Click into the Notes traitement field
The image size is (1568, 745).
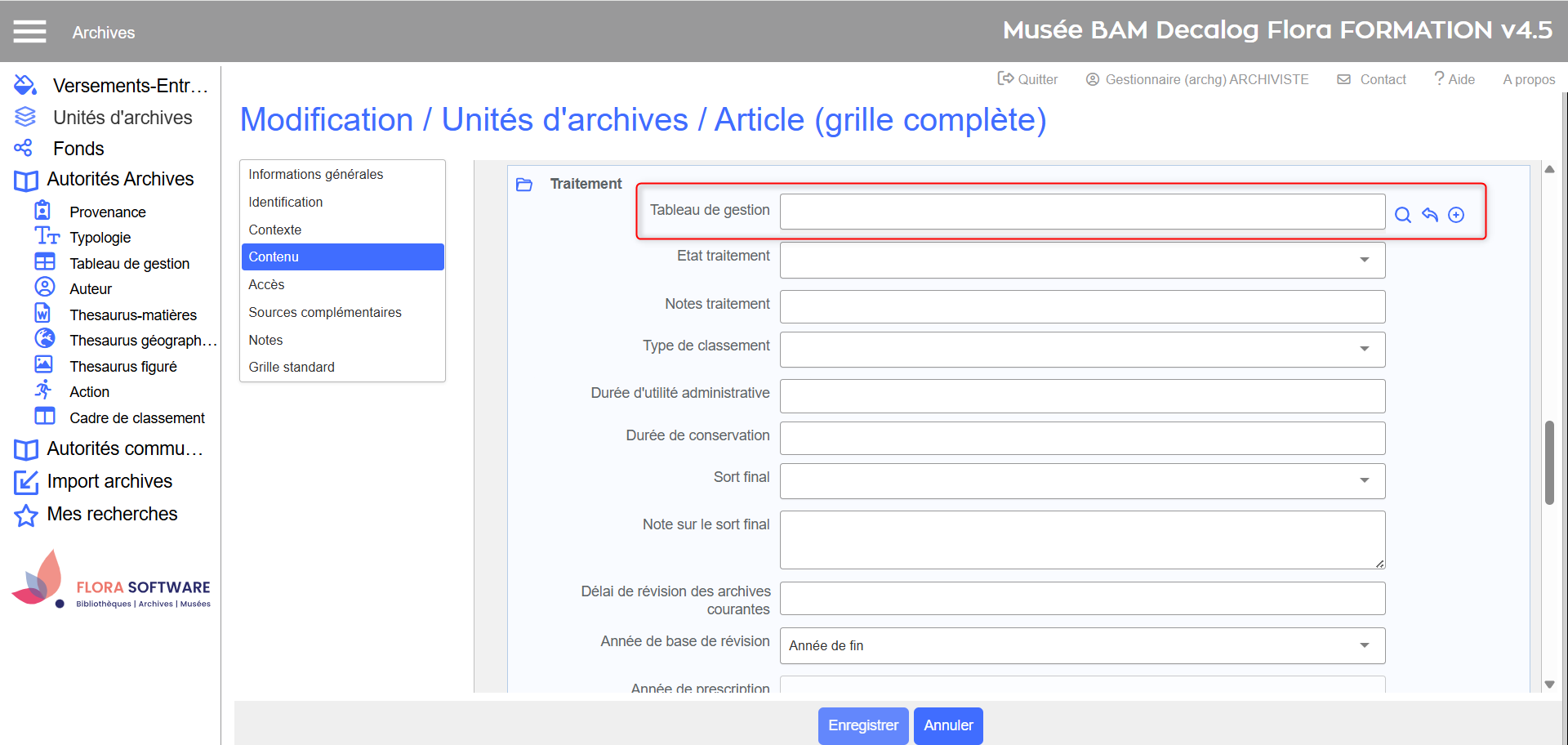coord(1082,306)
